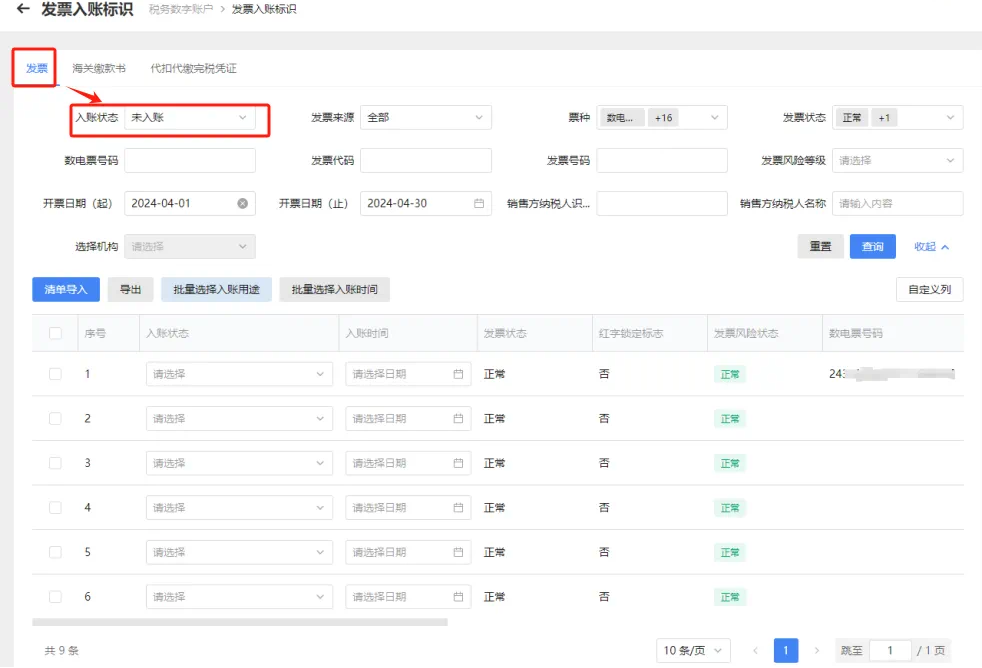Open the 票种 dropdown arrow
This screenshot has width=982, height=668.
pyautogui.click(x=714, y=116)
